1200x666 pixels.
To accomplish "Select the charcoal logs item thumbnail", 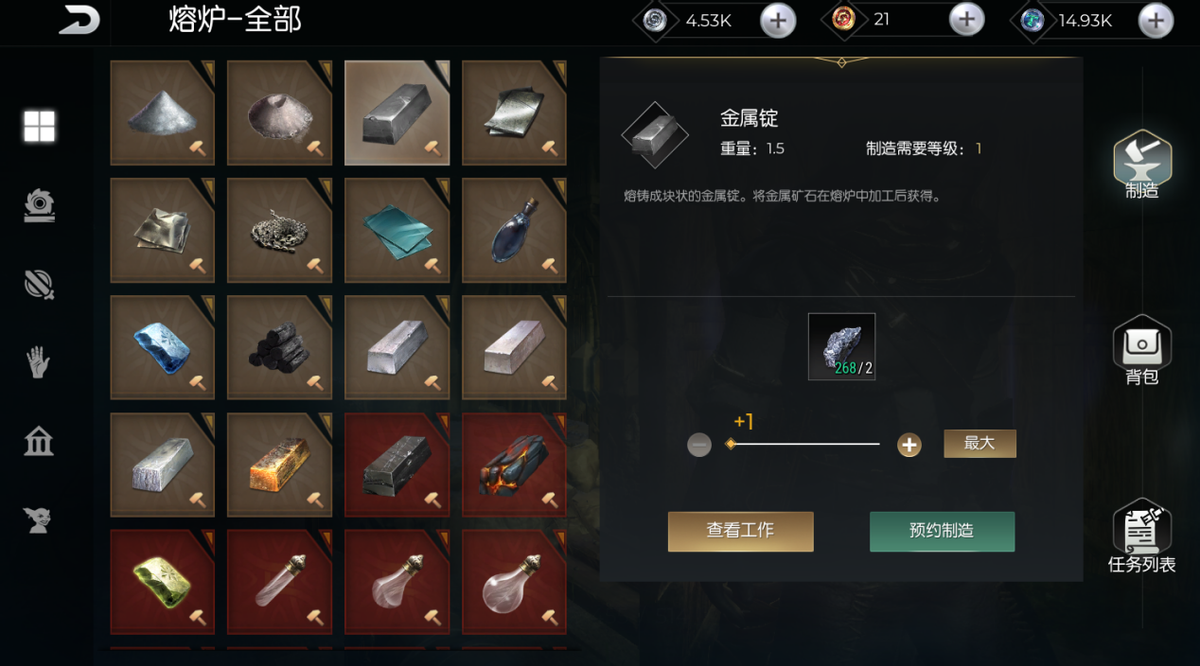I will click(x=280, y=347).
